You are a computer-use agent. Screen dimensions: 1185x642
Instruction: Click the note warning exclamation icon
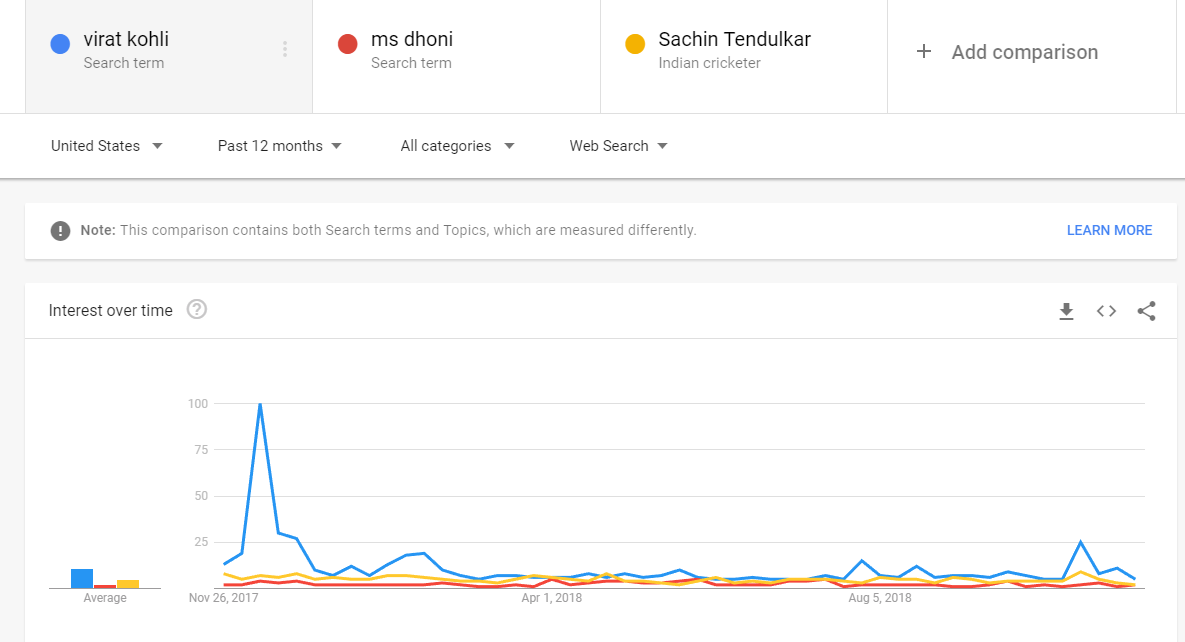click(x=60, y=231)
